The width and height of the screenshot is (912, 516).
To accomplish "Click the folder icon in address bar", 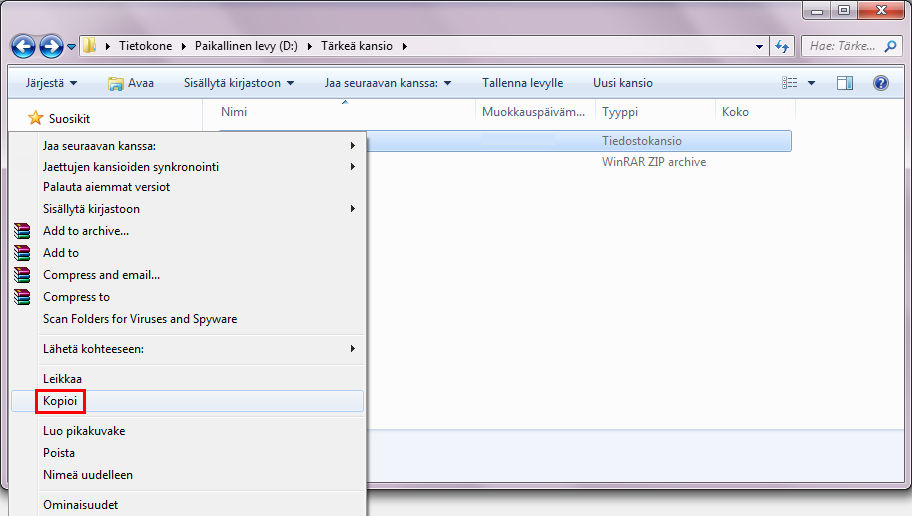I will click(89, 45).
